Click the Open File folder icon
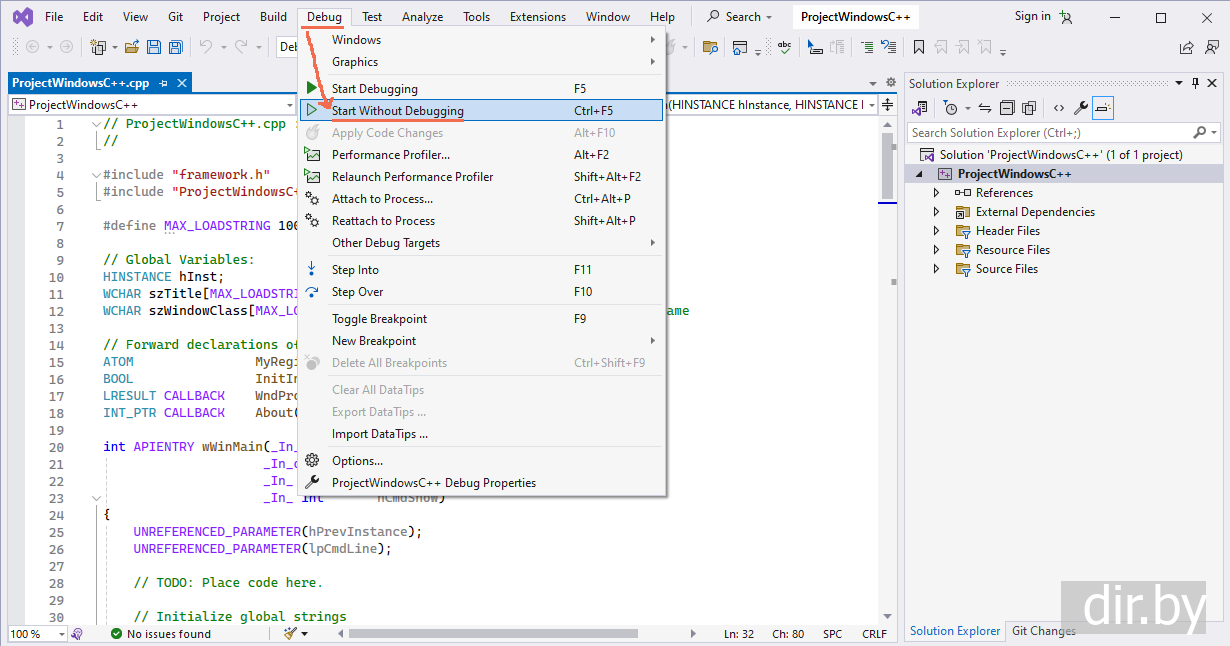The image size is (1230, 646). pos(132,47)
